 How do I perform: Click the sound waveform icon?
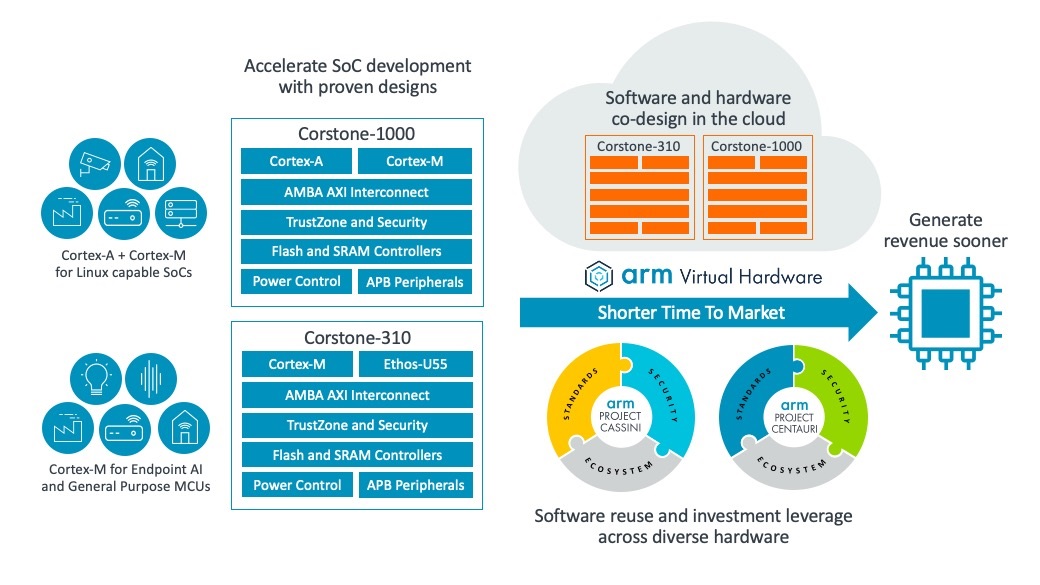click(x=151, y=379)
